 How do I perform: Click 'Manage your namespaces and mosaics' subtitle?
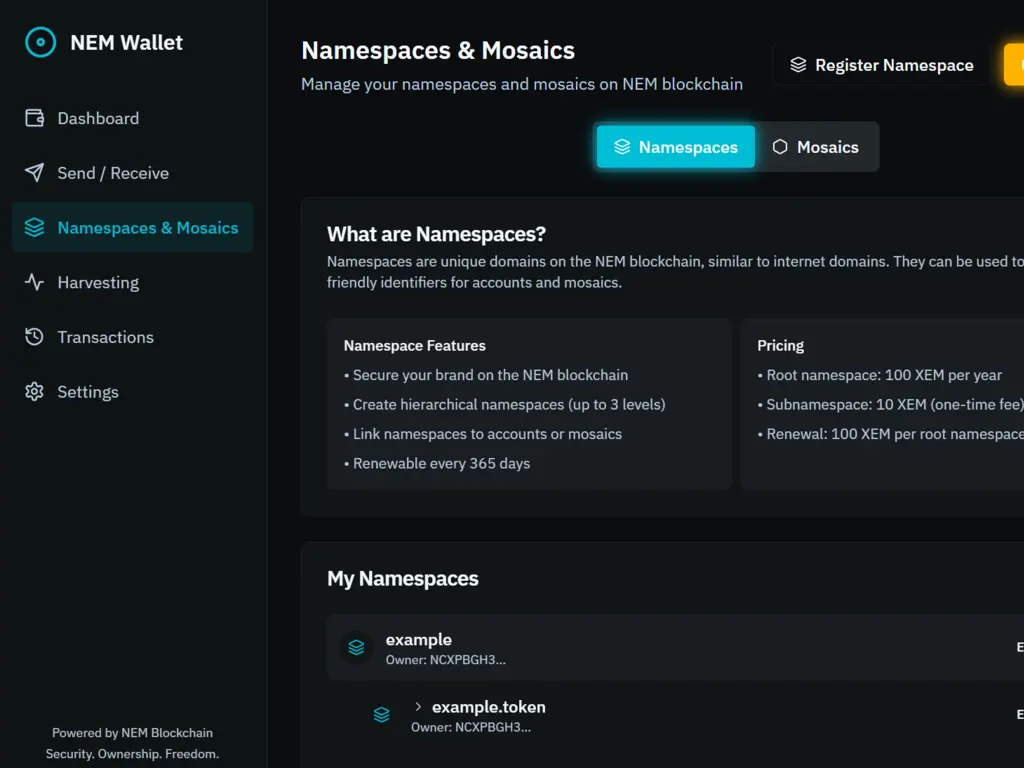(x=522, y=84)
